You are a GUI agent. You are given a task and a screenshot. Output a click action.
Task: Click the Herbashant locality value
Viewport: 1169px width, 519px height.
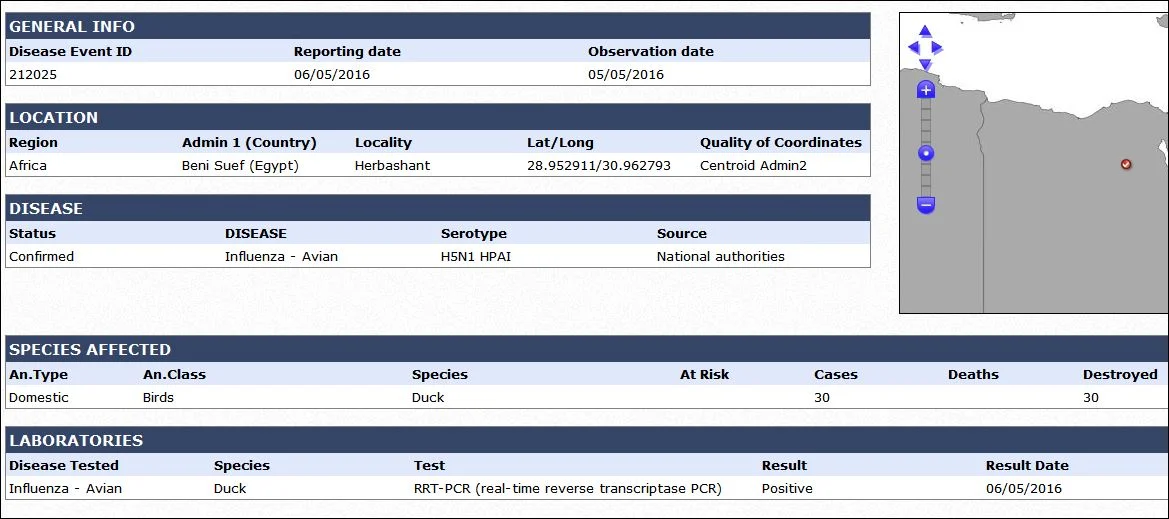(x=392, y=166)
